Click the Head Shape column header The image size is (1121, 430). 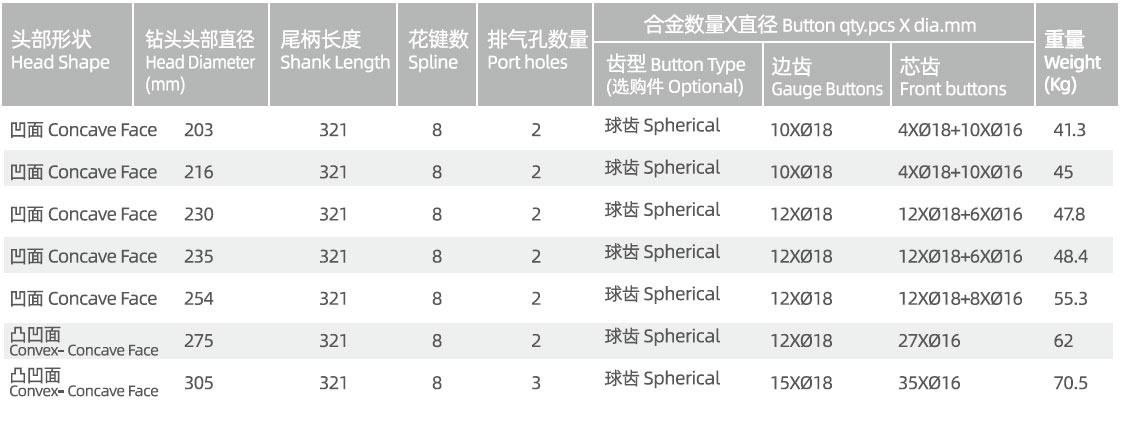point(60,52)
